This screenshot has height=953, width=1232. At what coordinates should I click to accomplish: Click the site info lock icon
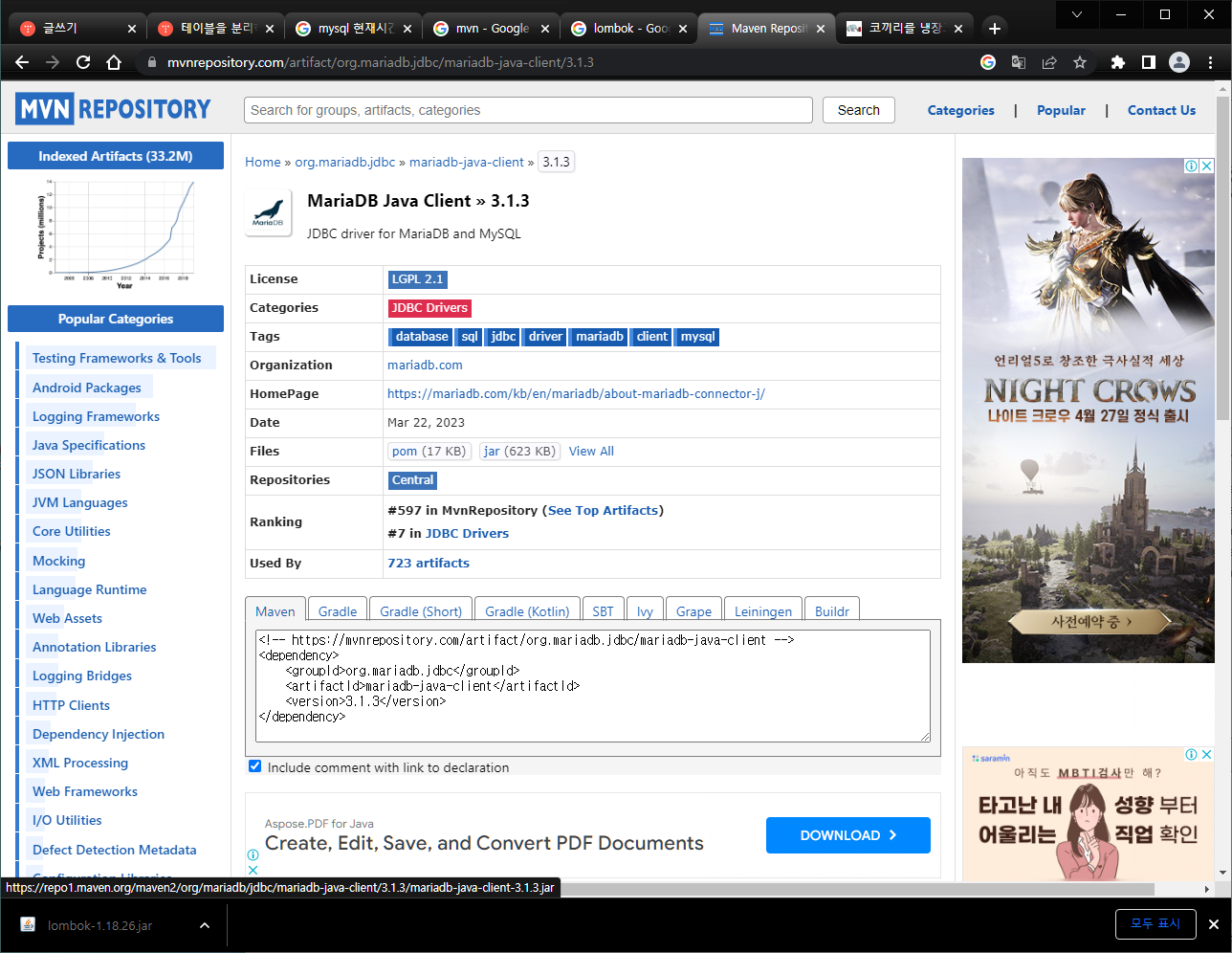(x=151, y=62)
